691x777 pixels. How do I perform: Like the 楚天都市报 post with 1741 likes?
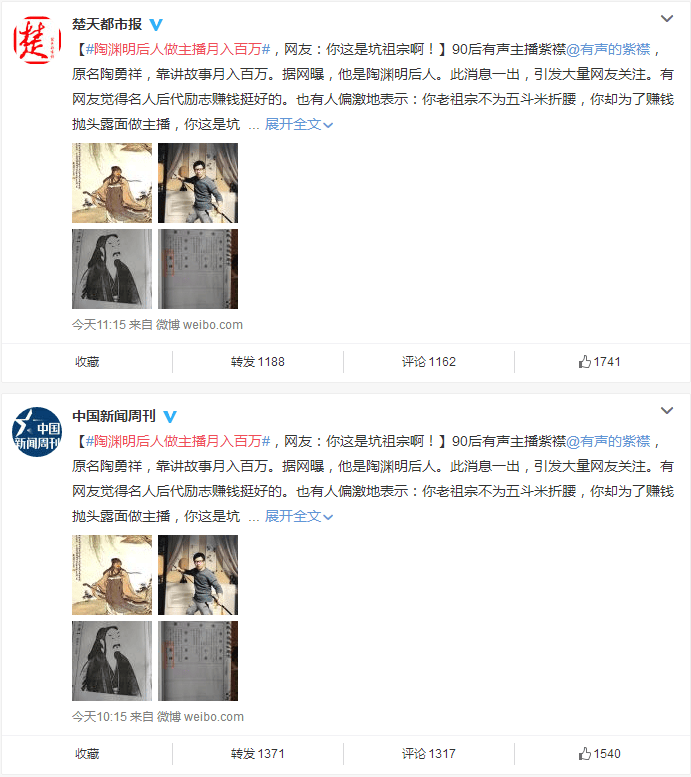599,362
